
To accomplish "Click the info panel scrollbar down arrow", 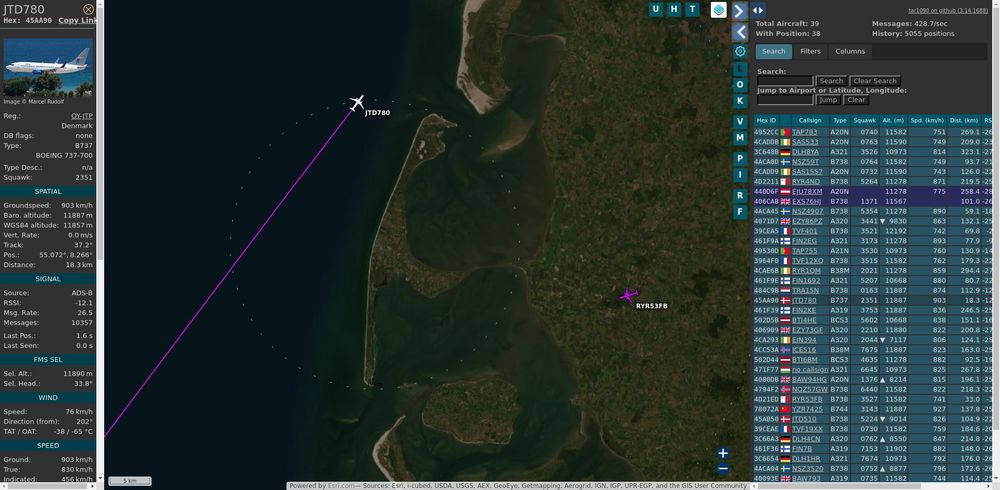I will click(99, 478).
